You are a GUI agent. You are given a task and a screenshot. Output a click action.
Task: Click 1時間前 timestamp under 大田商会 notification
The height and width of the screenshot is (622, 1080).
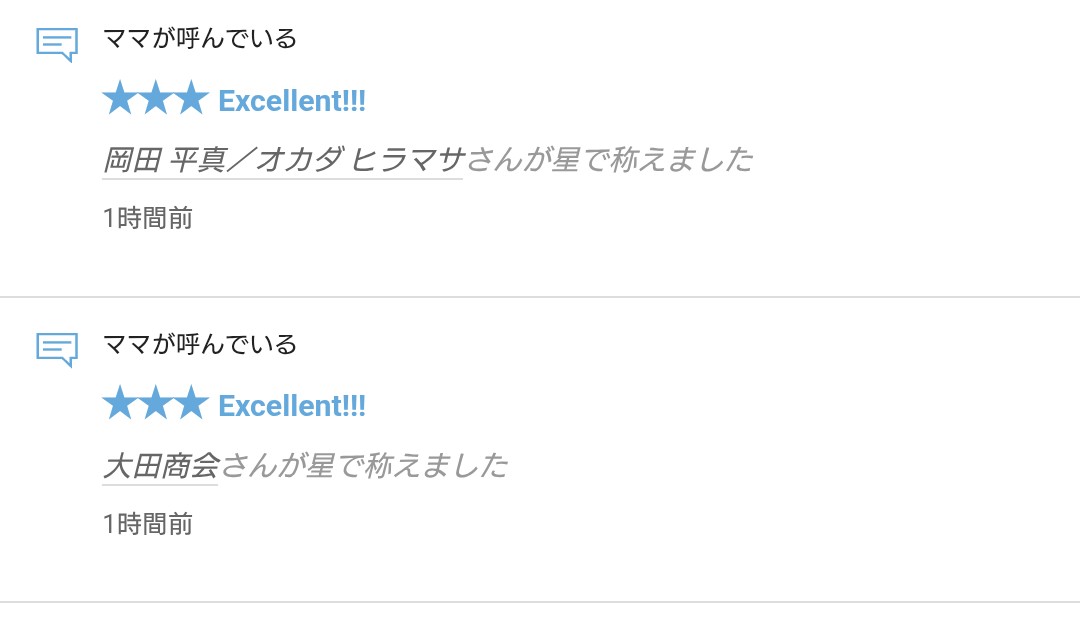(147, 524)
